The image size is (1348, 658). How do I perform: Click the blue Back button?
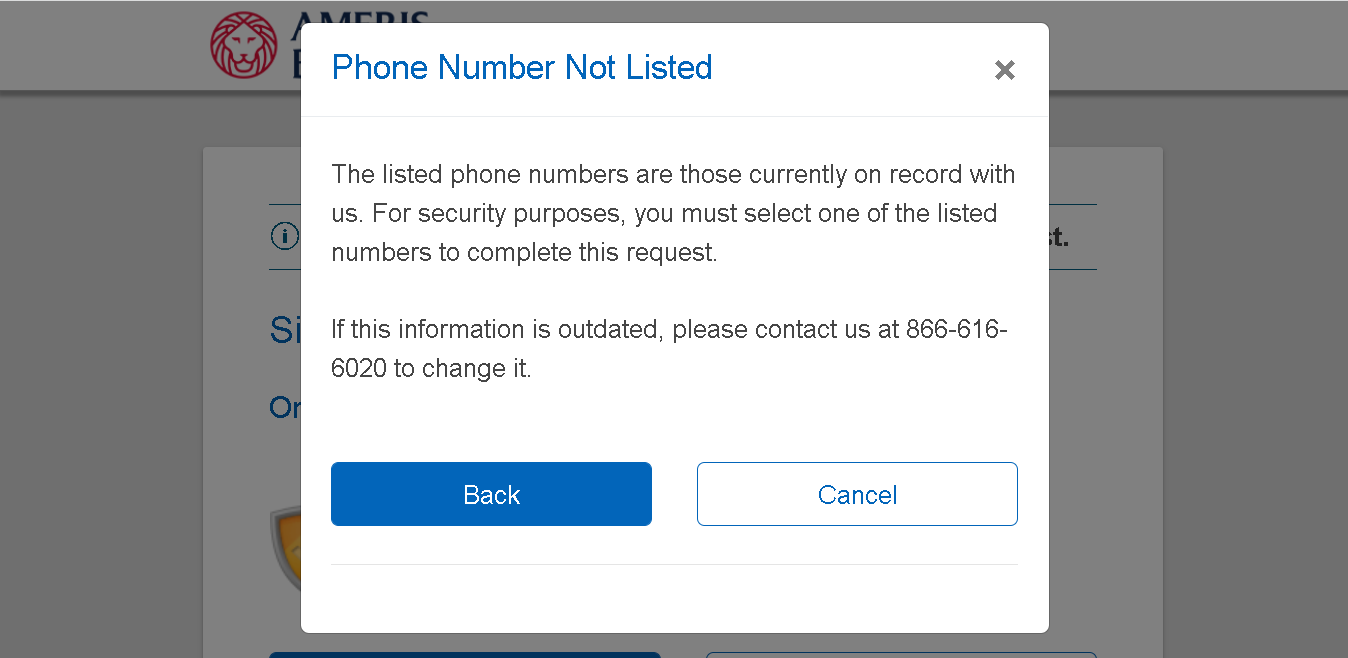(x=491, y=494)
